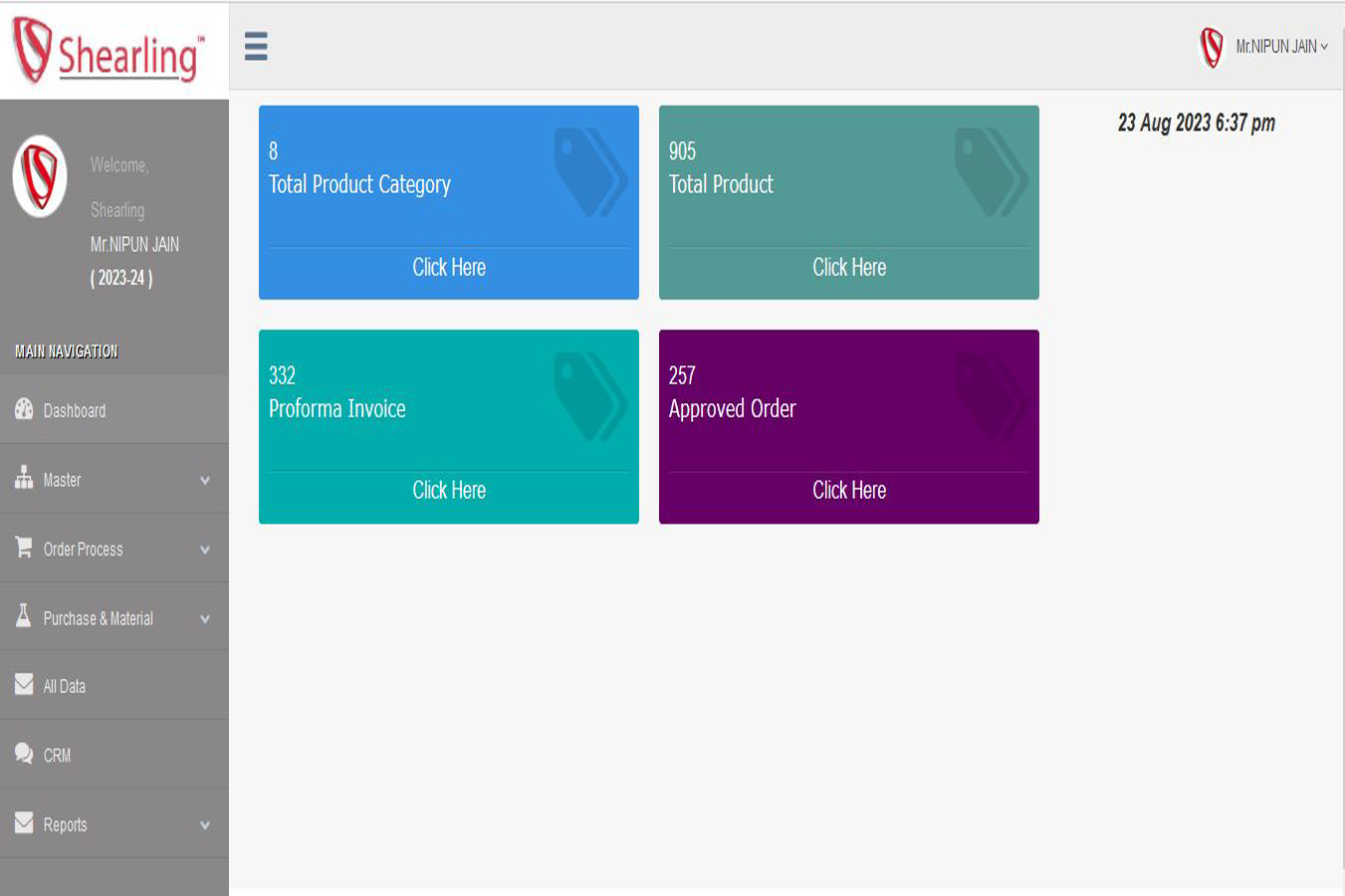The image size is (1345, 896).
Task: Expand the Reports submenu arrow
Action: click(205, 825)
